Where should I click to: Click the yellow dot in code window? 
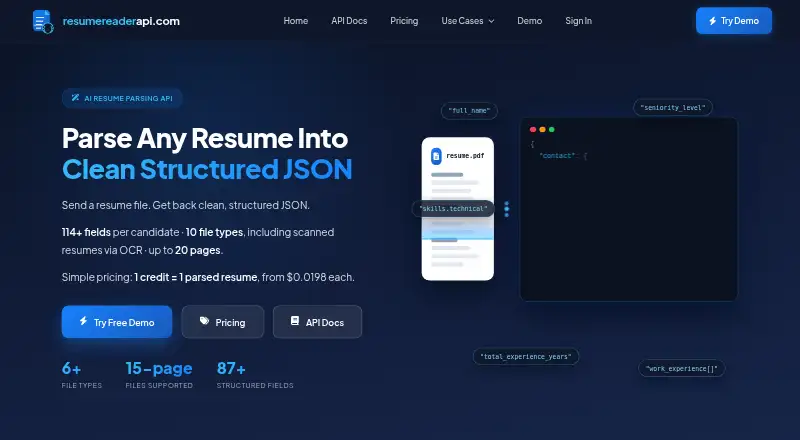[542, 130]
